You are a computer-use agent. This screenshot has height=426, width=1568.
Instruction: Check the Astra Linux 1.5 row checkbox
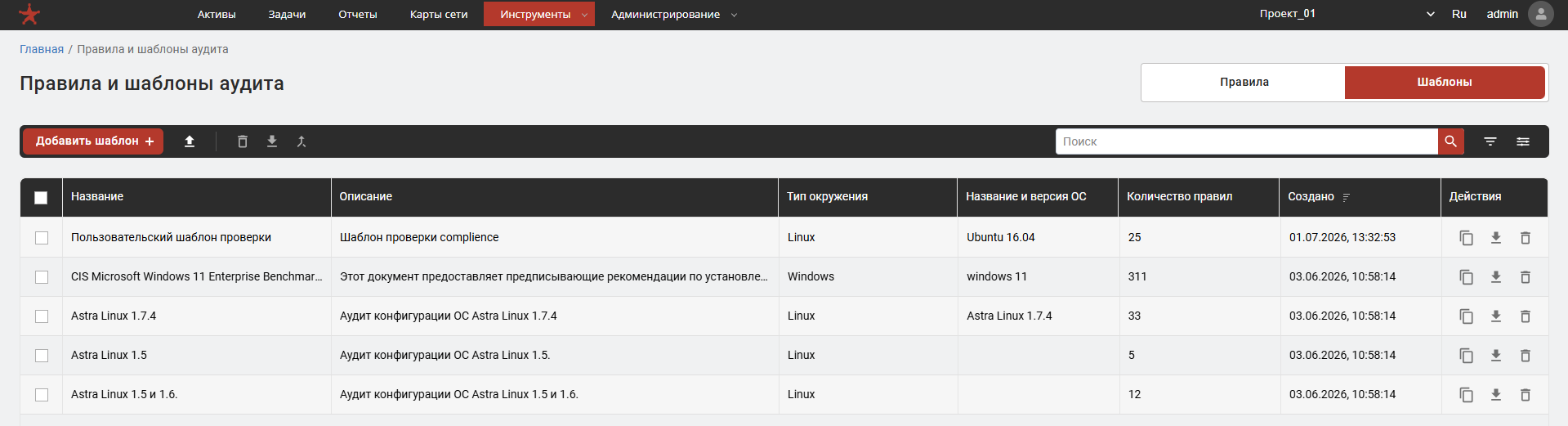point(42,356)
